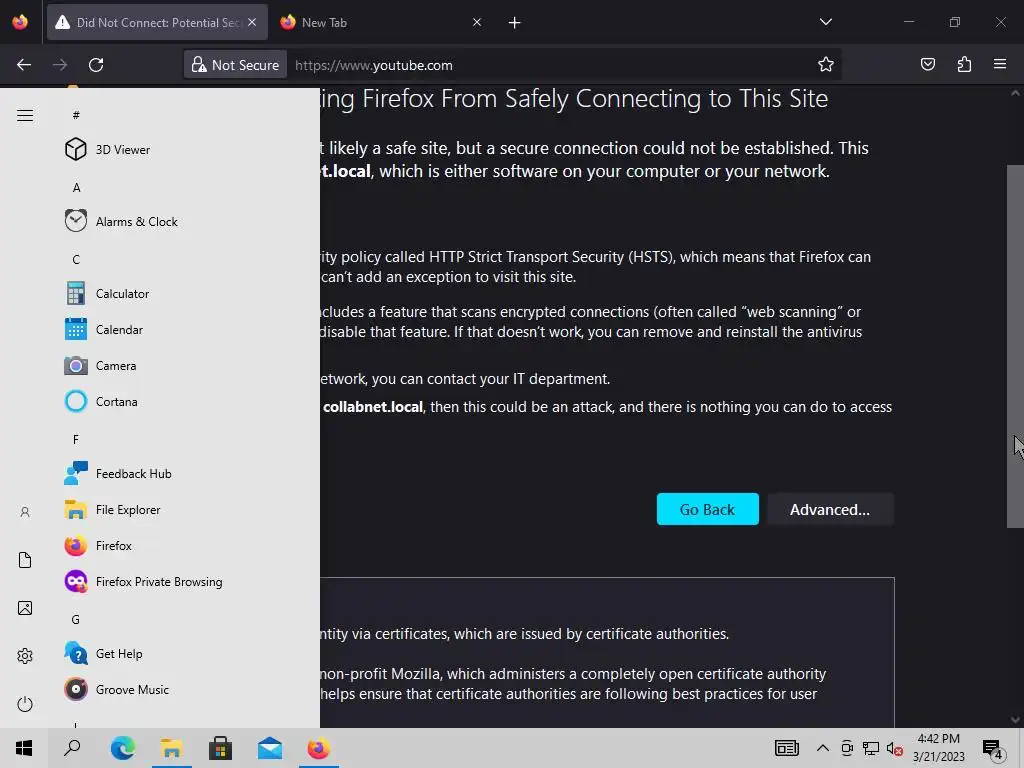The width and height of the screenshot is (1024, 768).
Task: Click the F letter group header
Action: coord(76,440)
